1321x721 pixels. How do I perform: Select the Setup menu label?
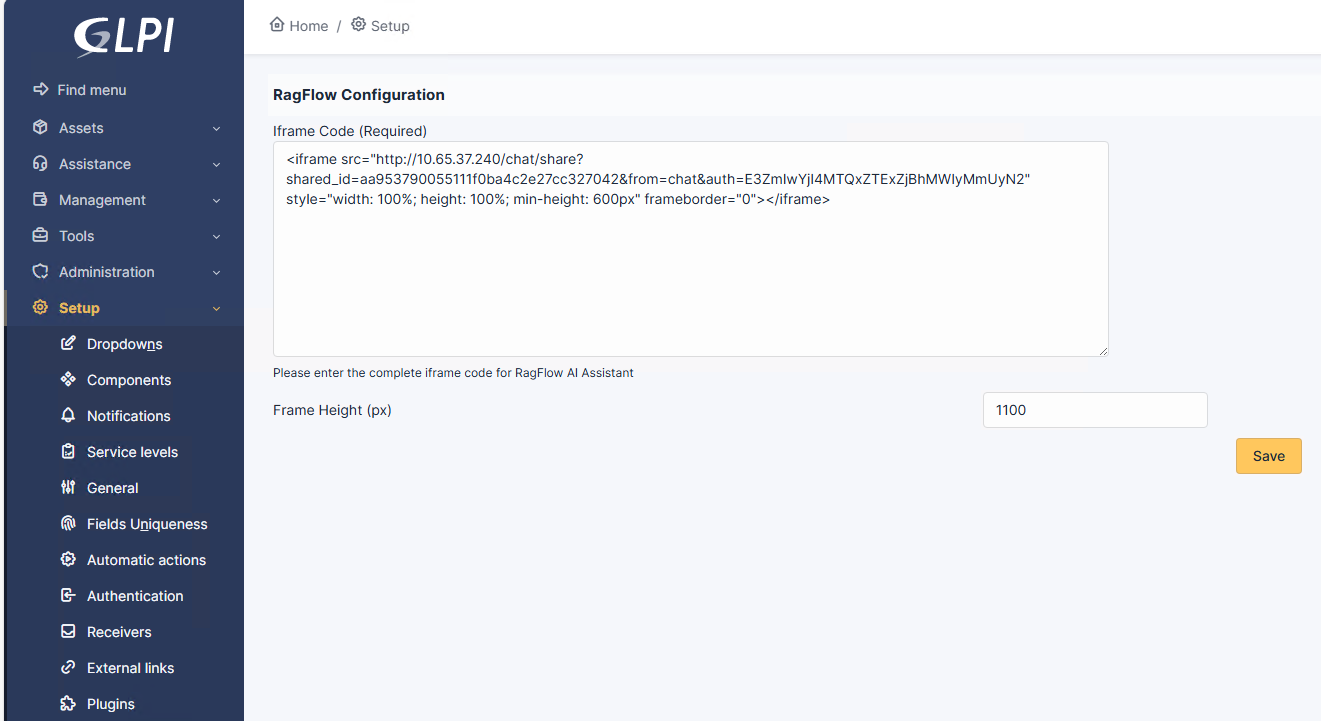click(x=79, y=308)
